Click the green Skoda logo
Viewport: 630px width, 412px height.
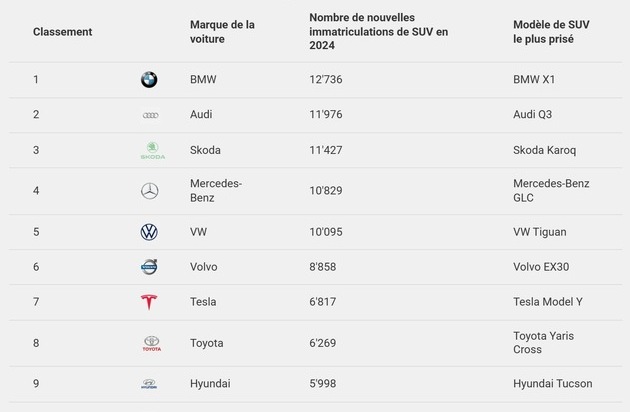pos(152,151)
